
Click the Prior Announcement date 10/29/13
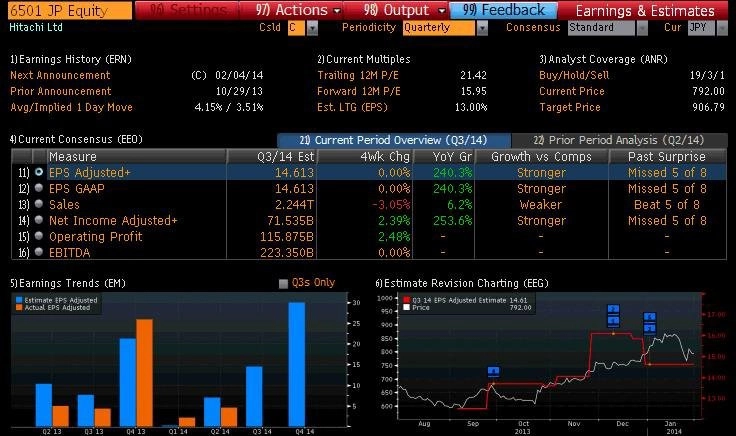click(x=239, y=91)
